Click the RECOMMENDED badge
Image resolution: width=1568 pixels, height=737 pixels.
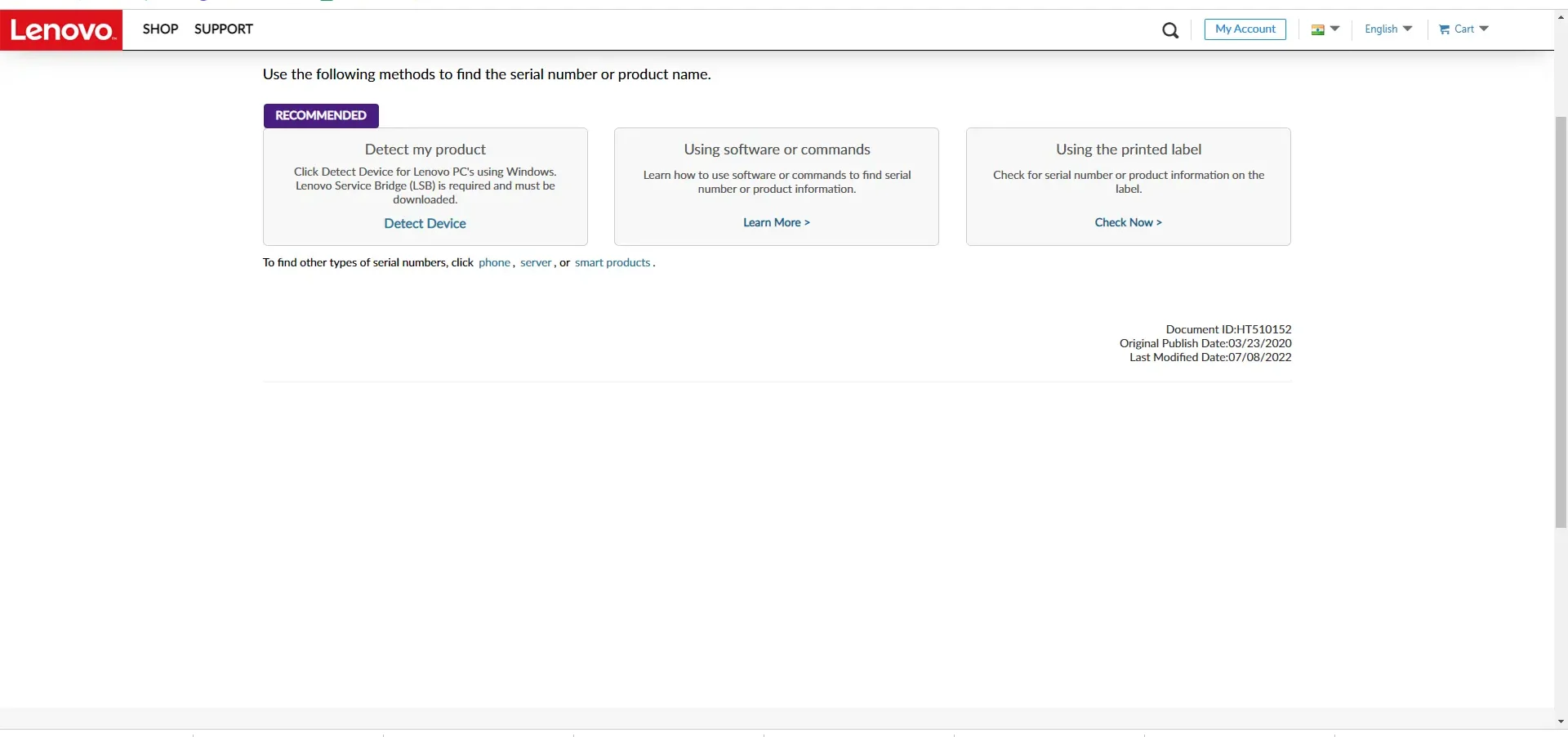click(320, 115)
